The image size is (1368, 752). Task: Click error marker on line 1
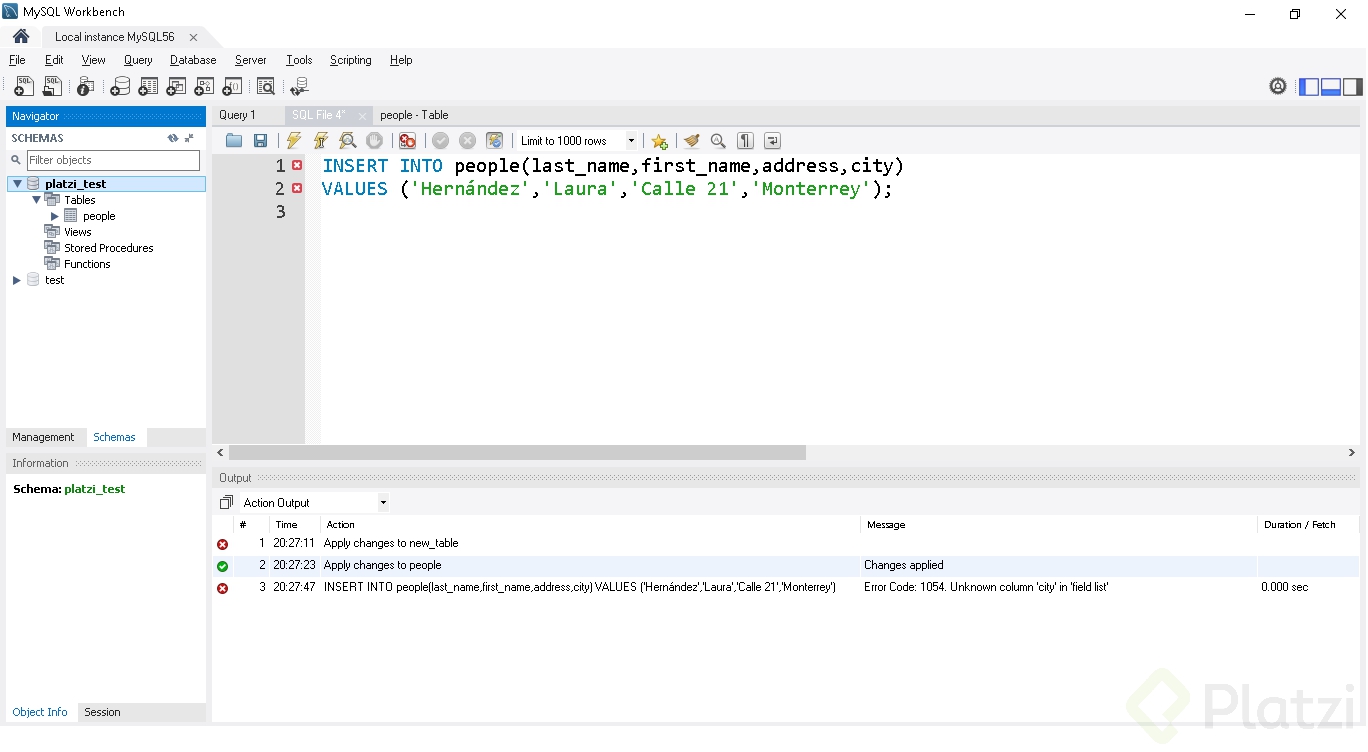pos(297,165)
